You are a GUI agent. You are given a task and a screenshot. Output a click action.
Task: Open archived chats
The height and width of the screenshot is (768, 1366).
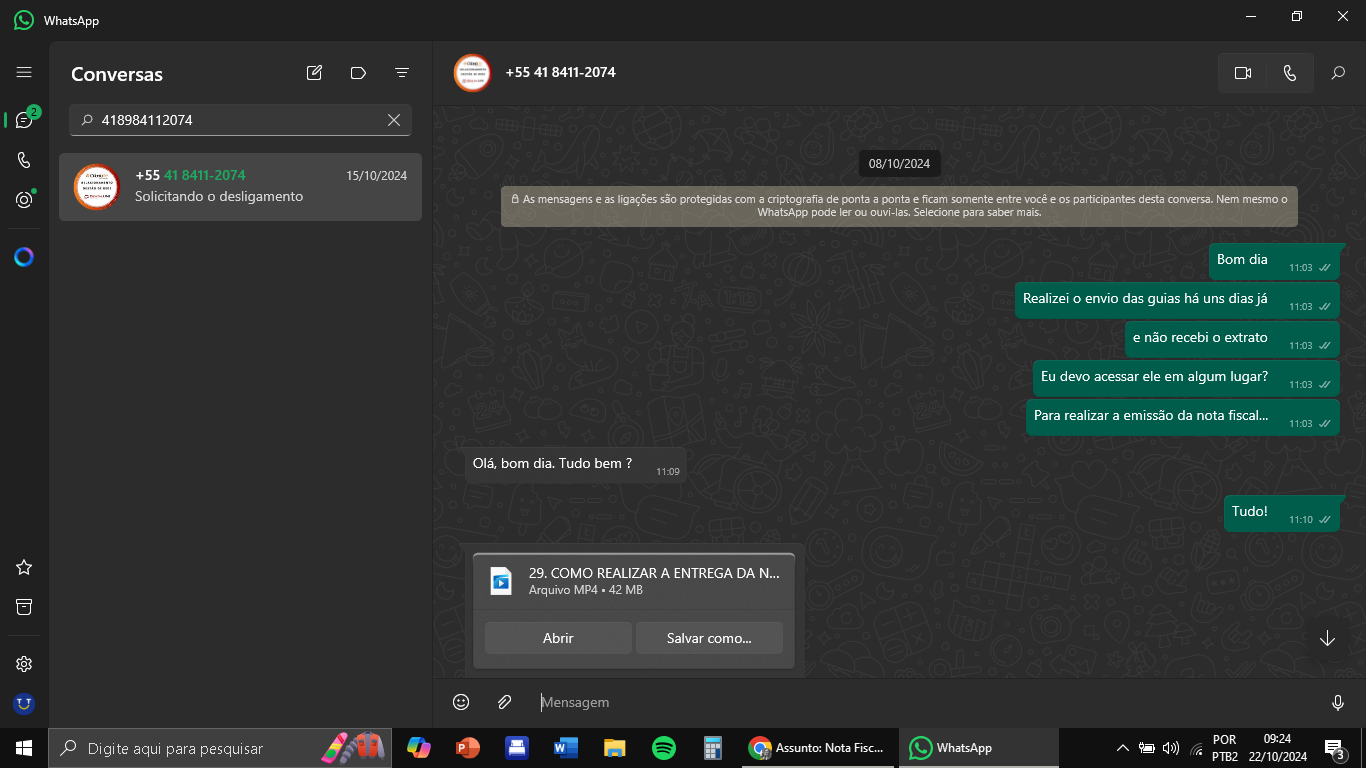click(24, 607)
